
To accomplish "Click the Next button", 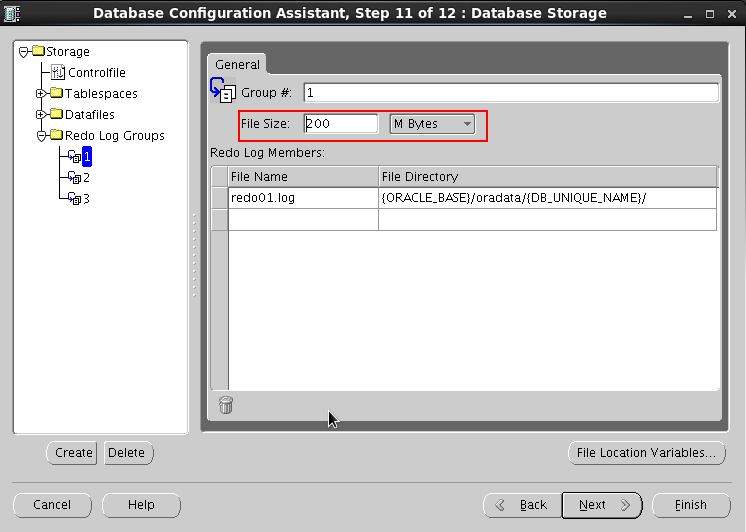I will pyautogui.click(x=601, y=505).
